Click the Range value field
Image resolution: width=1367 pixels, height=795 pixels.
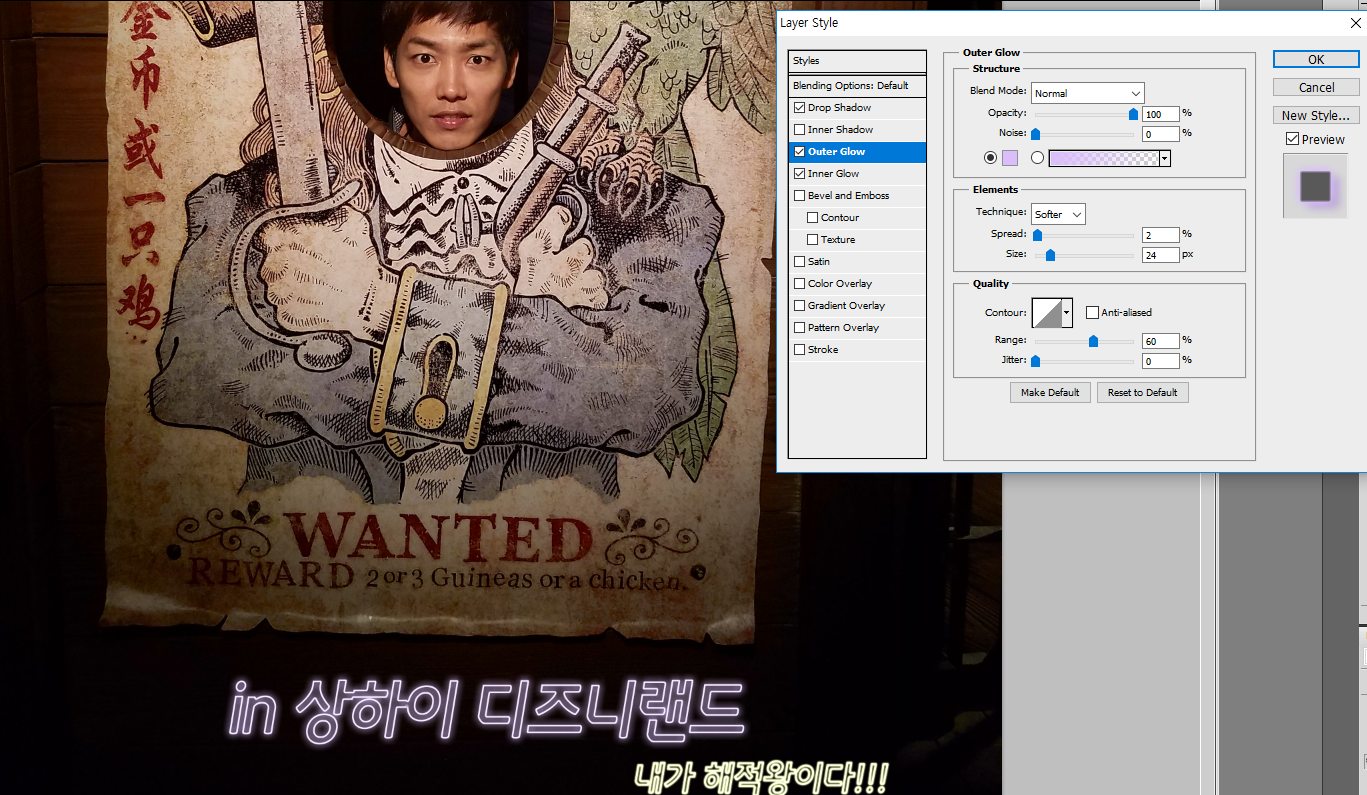click(1160, 341)
